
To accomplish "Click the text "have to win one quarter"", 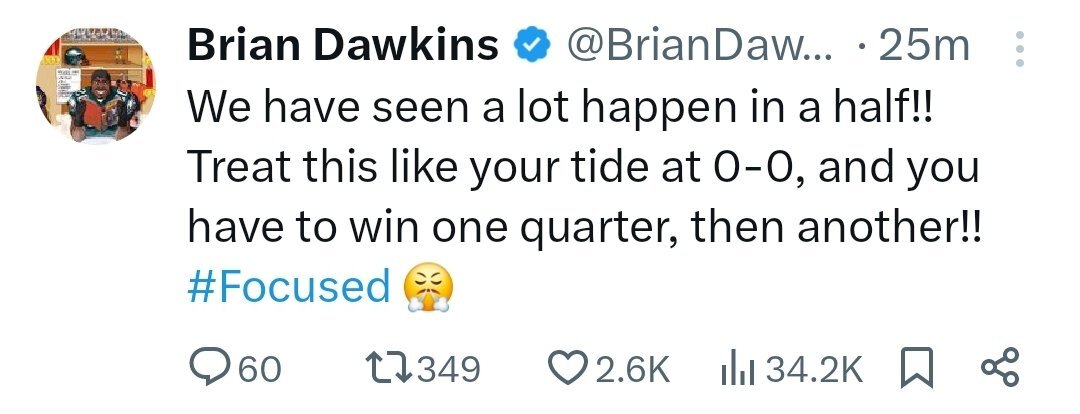I will tap(415, 228).
